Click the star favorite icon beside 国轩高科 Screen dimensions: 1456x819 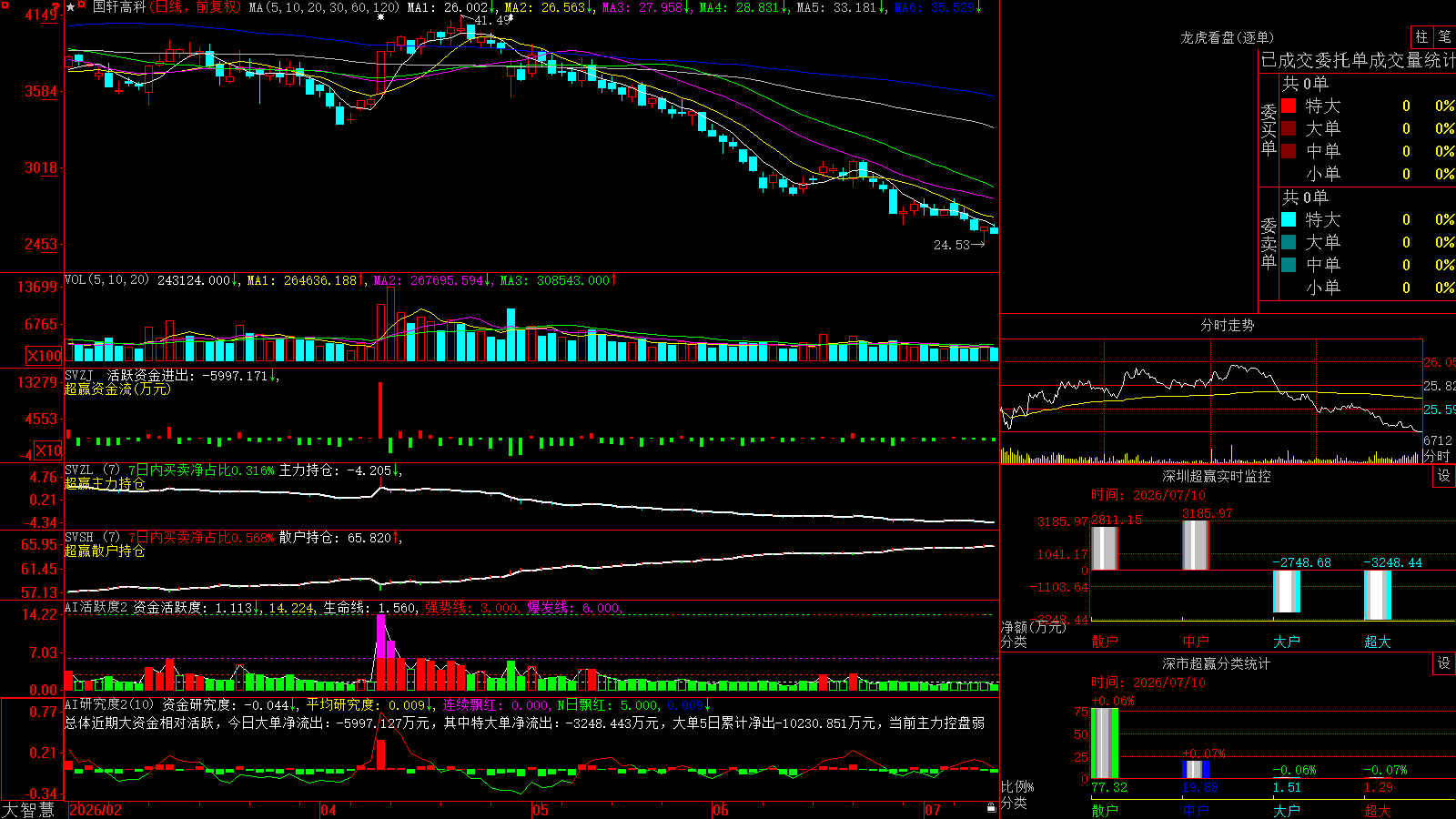click(70, 7)
